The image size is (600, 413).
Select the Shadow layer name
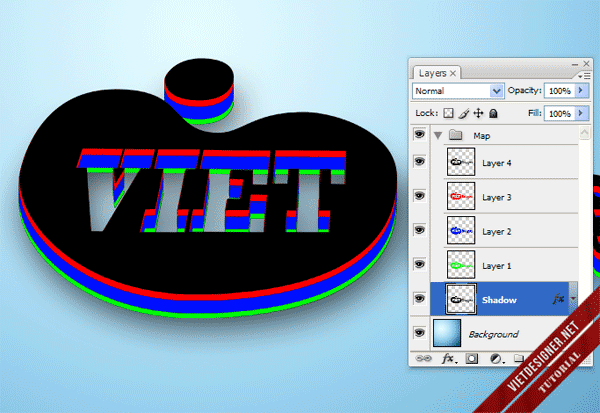pyautogui.click(x=499, y=300)
